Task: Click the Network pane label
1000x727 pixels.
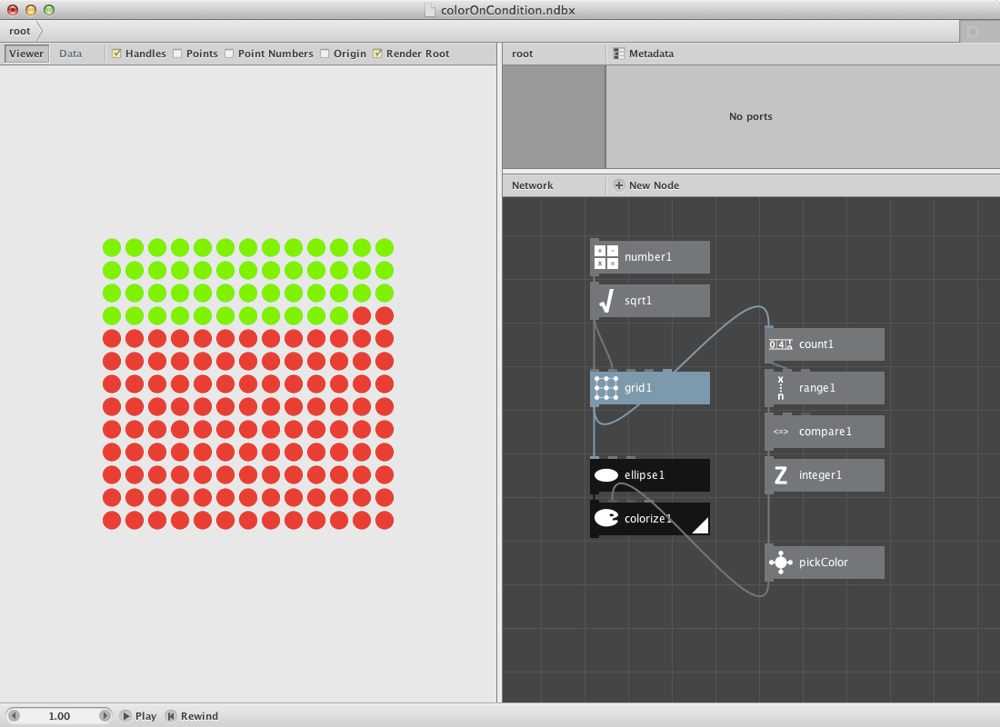Action: tap(533, 185)
